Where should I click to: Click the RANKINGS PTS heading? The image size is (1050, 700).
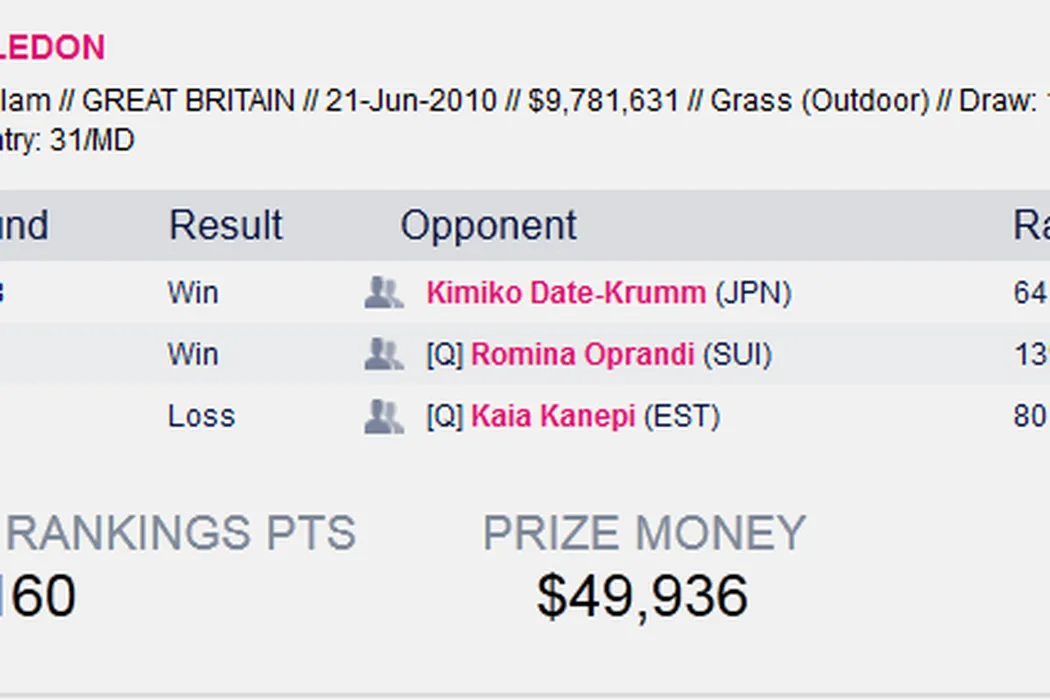180,533
